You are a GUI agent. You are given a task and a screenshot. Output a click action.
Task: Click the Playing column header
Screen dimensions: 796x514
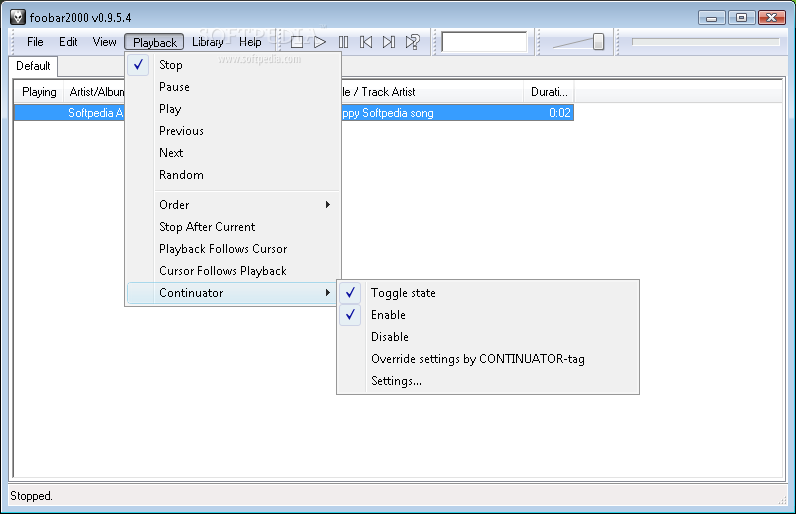pos(39,92)
